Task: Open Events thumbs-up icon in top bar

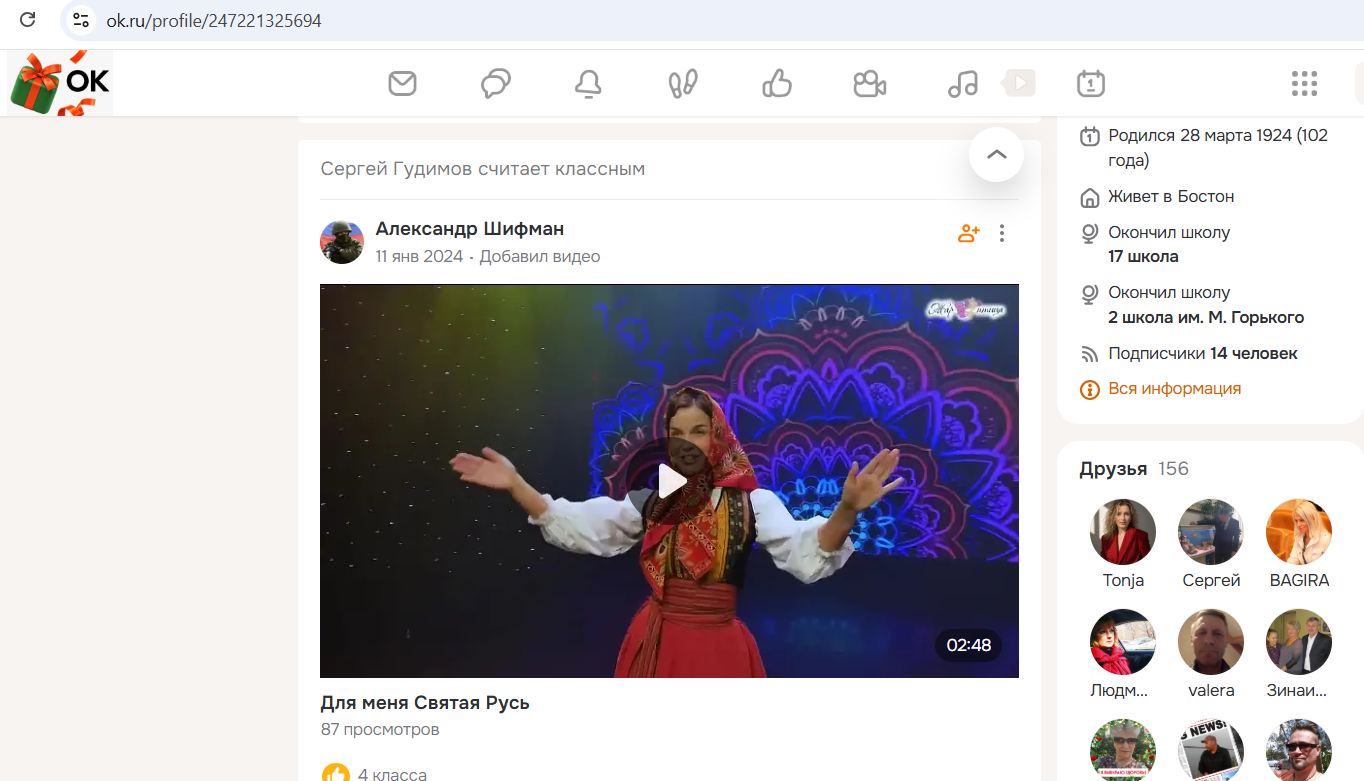Action: (777, 83)
